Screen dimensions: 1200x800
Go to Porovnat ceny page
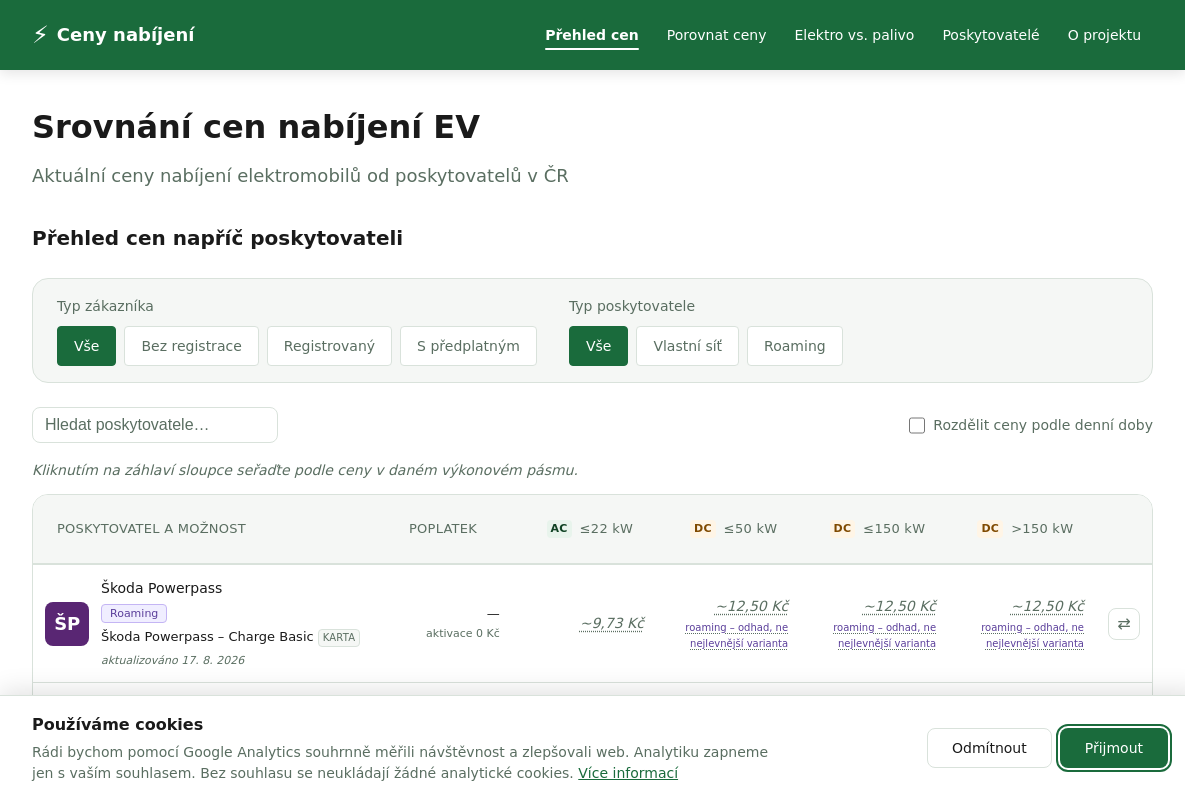point(716,35)
